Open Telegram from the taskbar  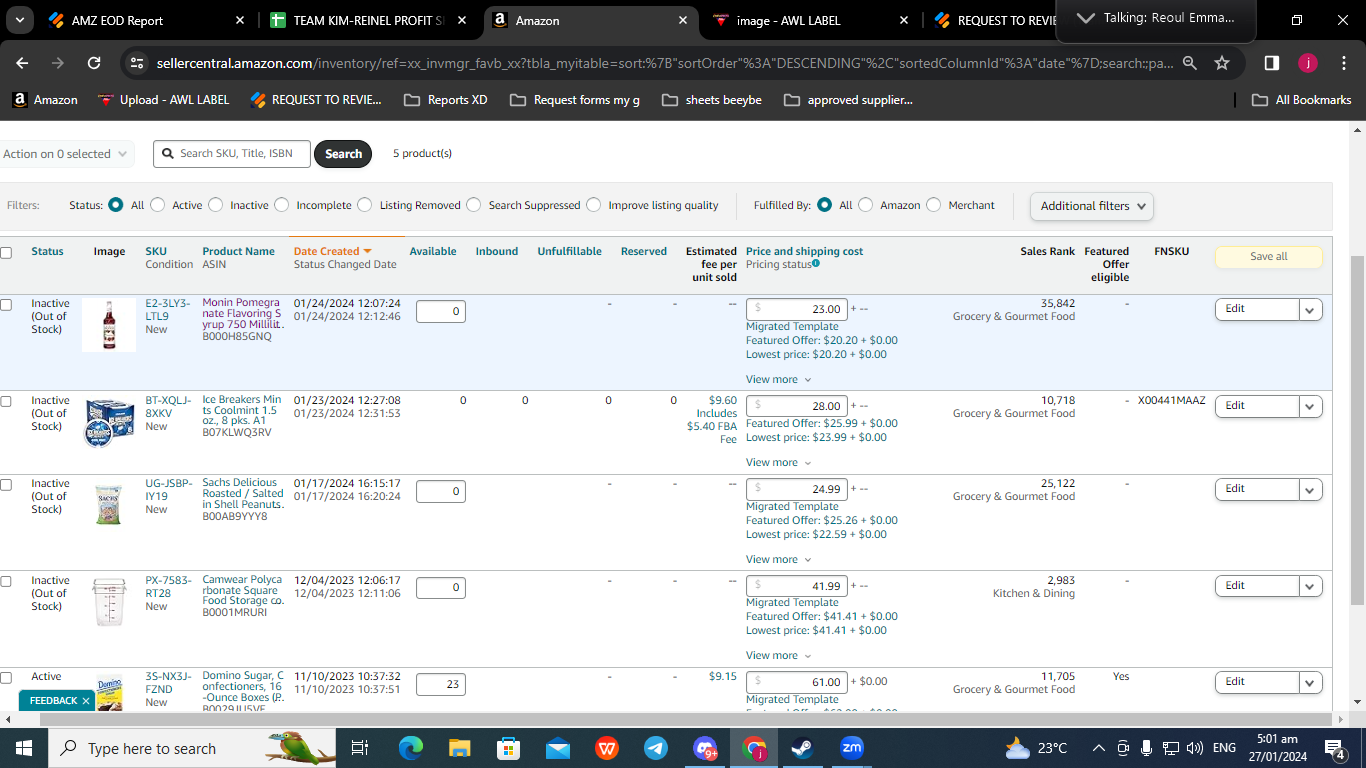(x=655, y=748)
